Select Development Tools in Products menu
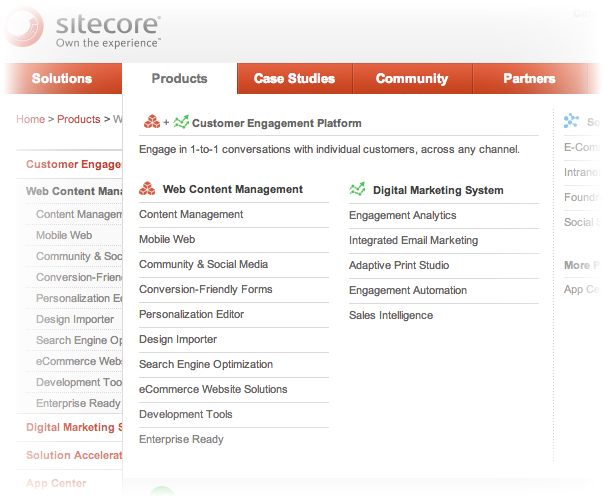 point(186,414)
